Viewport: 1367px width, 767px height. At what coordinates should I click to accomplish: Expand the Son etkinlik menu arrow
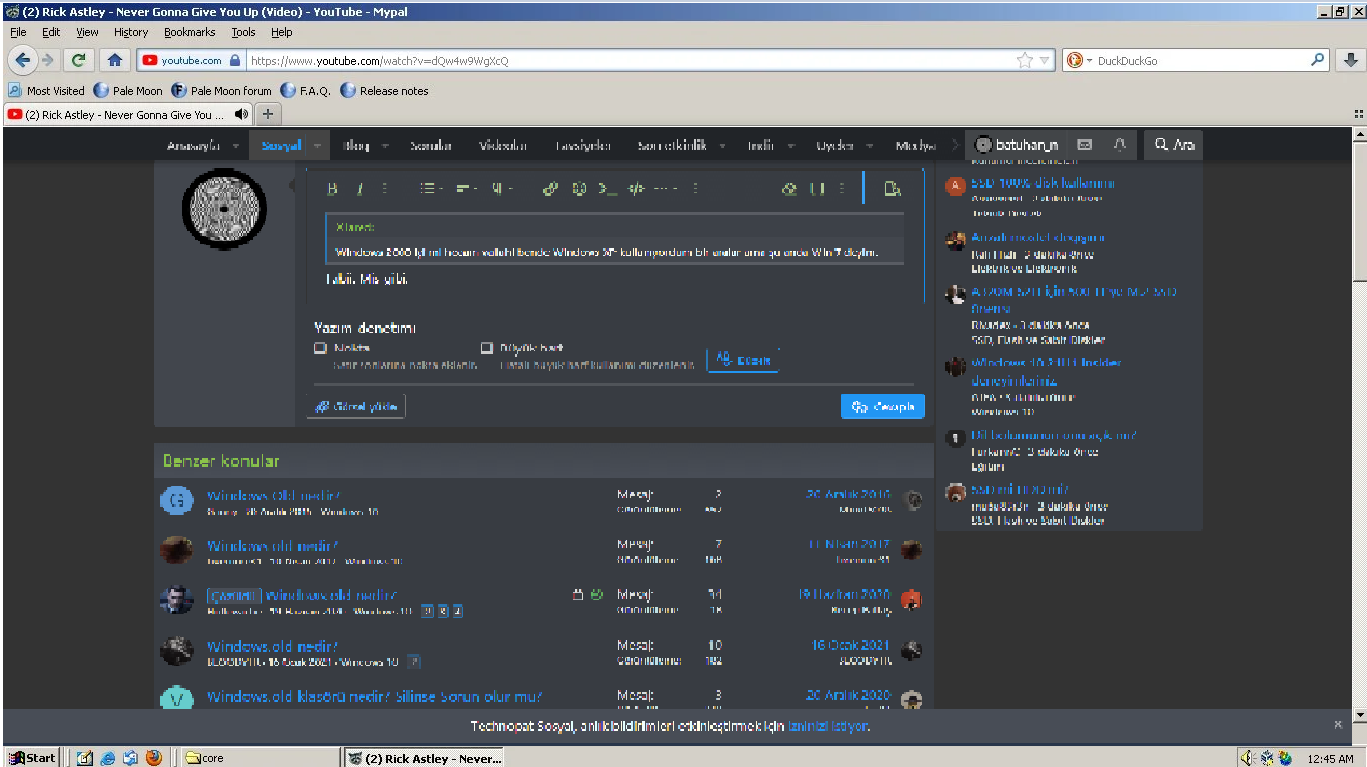(x=724, y=146)
